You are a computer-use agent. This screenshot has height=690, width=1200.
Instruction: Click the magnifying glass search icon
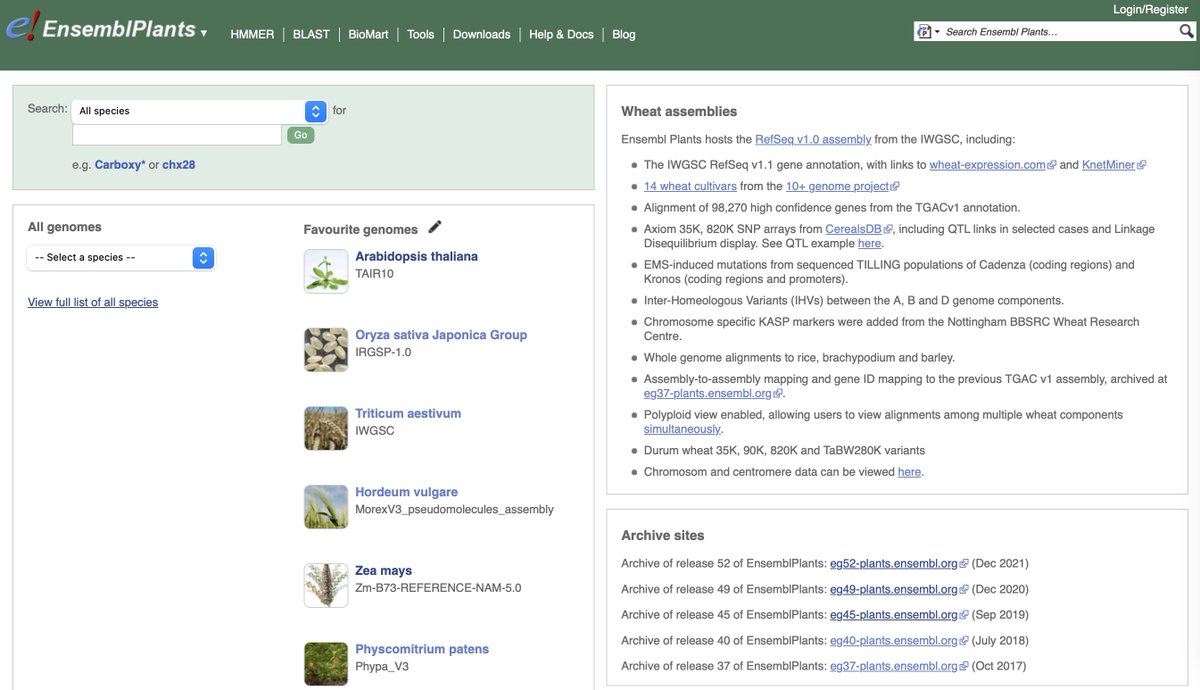(x=1186, y=32)
